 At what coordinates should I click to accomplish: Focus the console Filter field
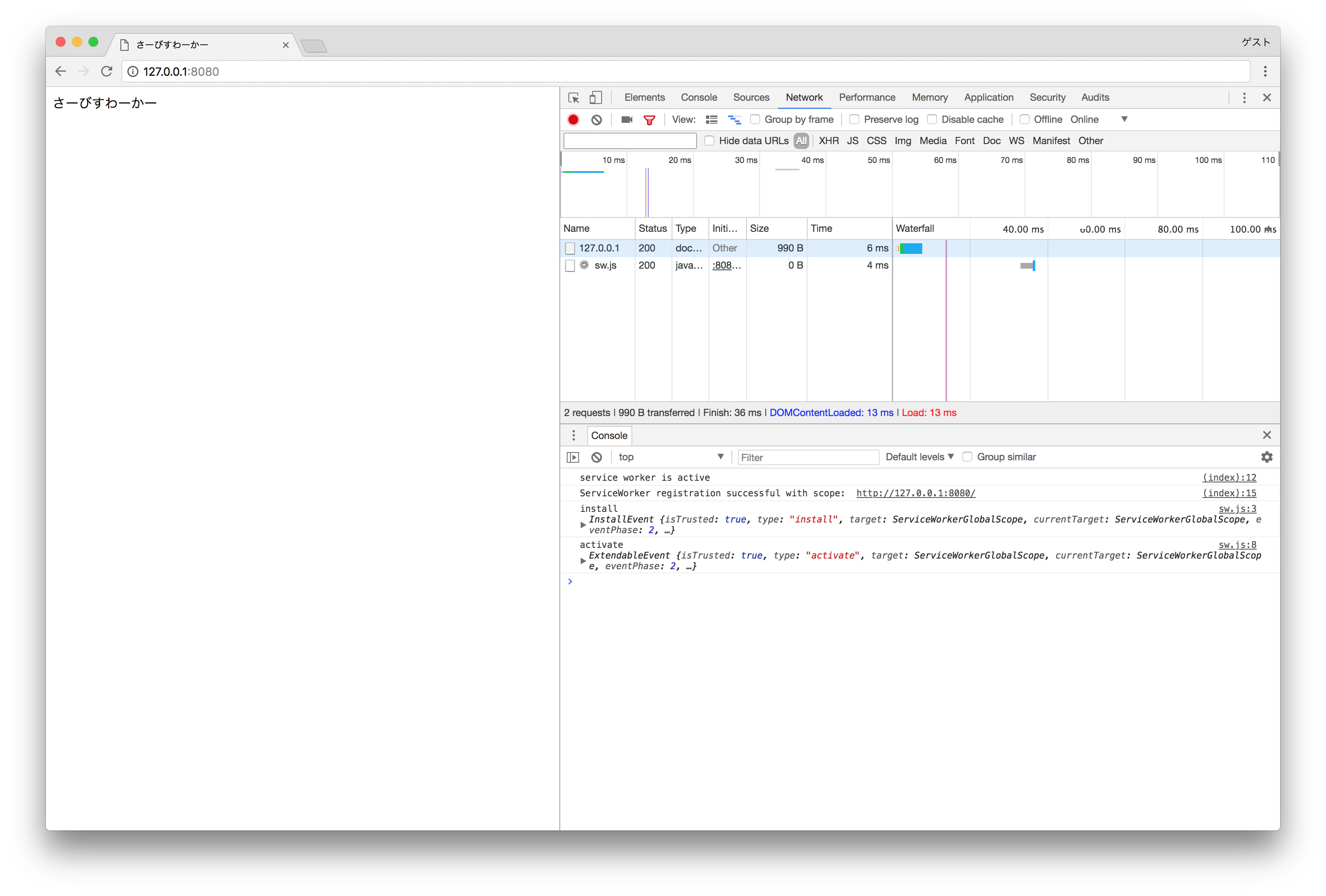tap(808, 457)
